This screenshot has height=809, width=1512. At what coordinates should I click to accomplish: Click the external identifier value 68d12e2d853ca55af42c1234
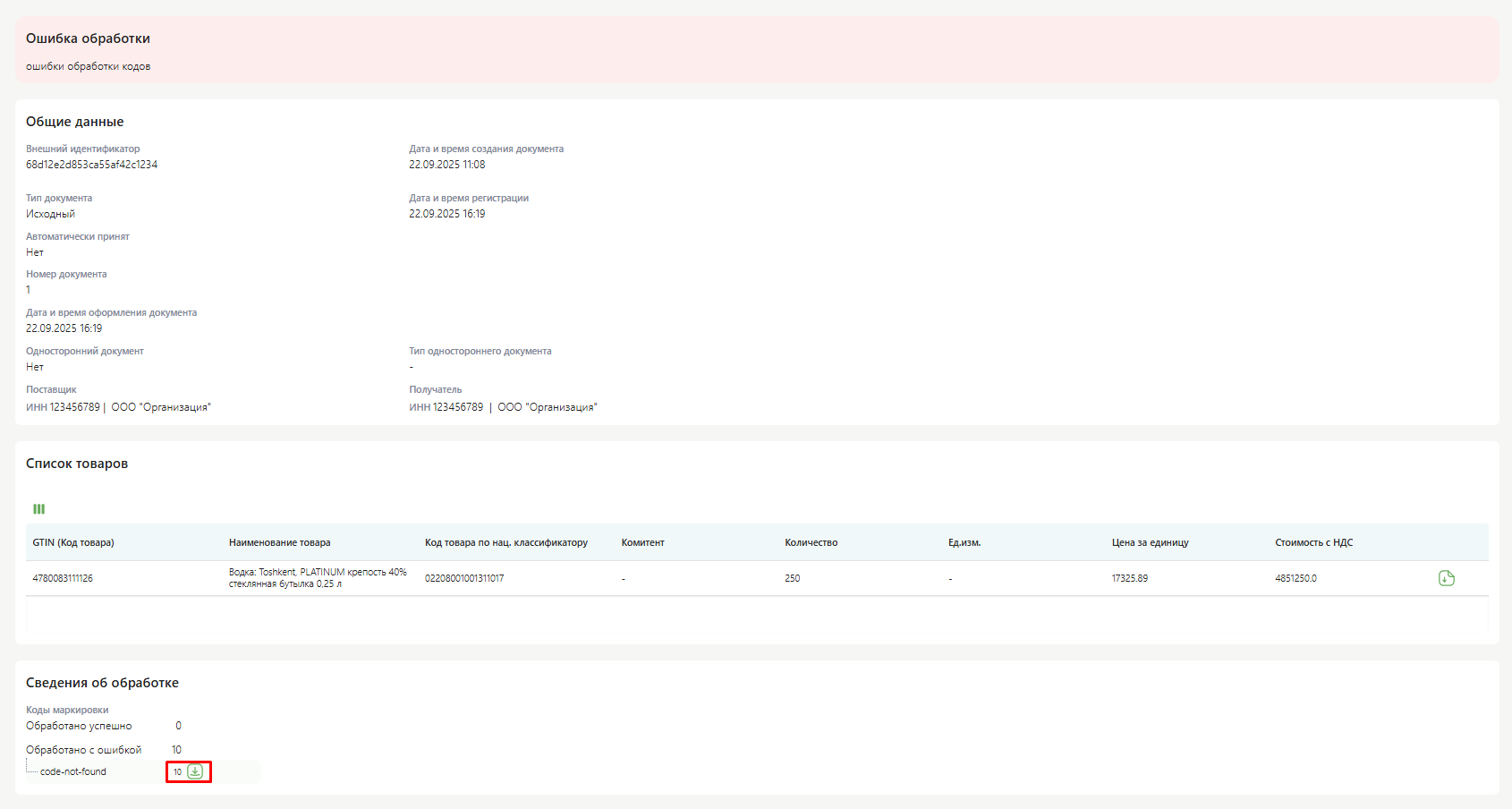[x=91, y=165]
